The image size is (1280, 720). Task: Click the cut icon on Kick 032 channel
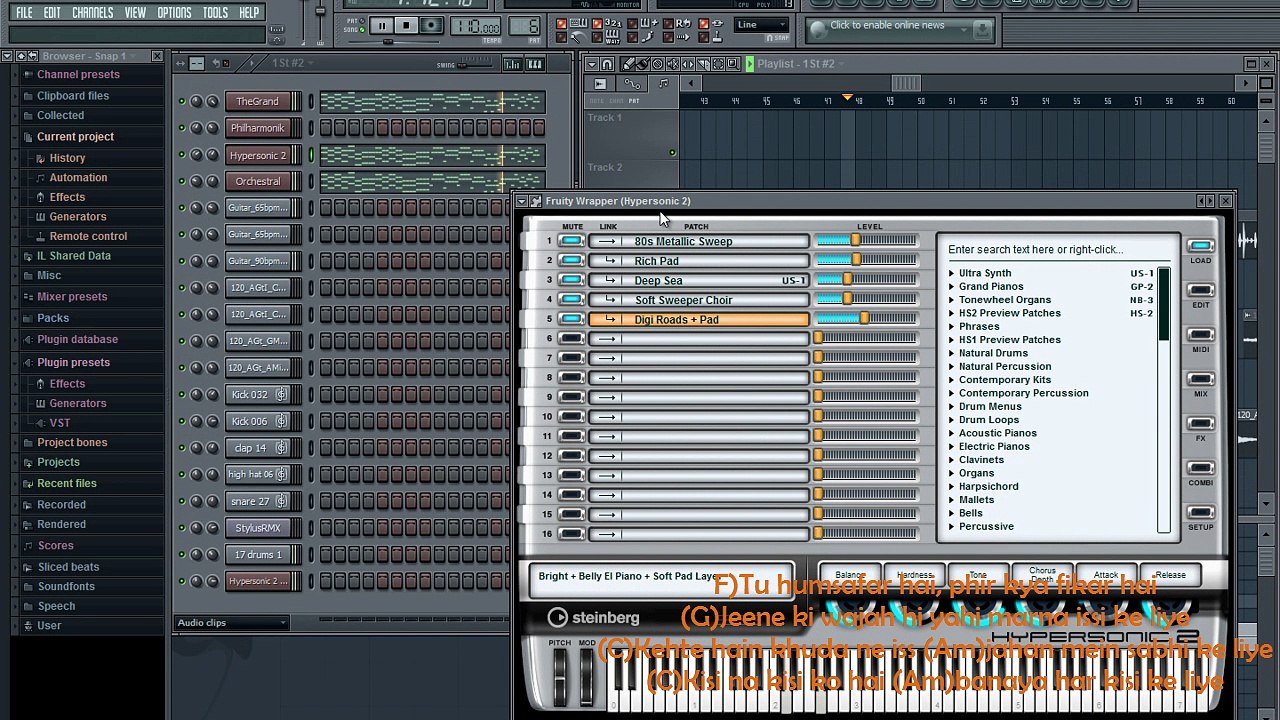281,394
